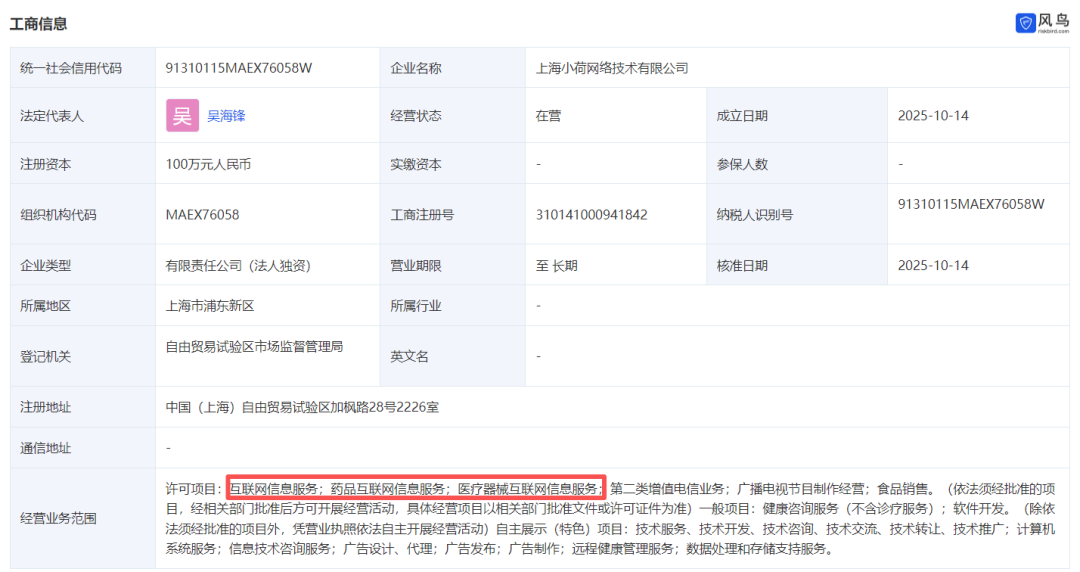
Task: Select the code beside 纳税人识别号
Action: pyautogui.click(x=971, y=204)
